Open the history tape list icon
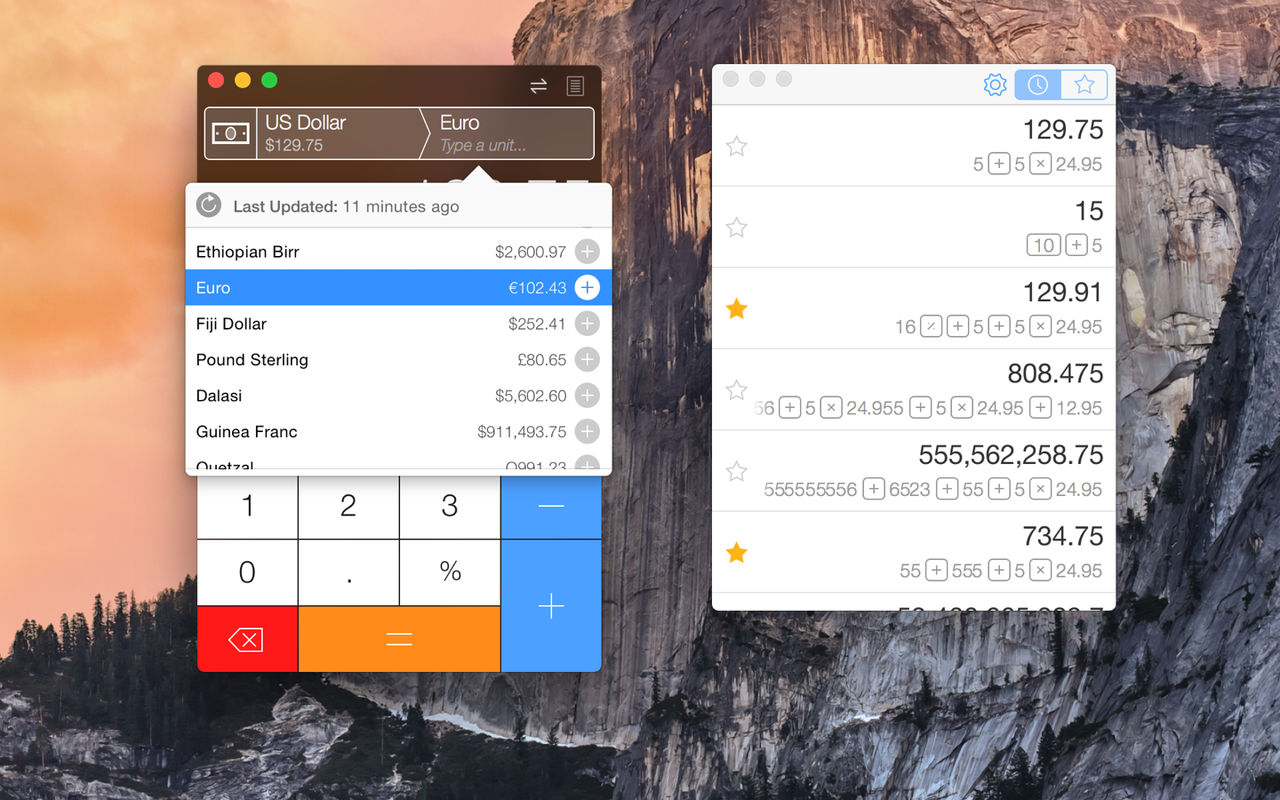Screen dimensions: 1280x800 click(x=575, y=86)
